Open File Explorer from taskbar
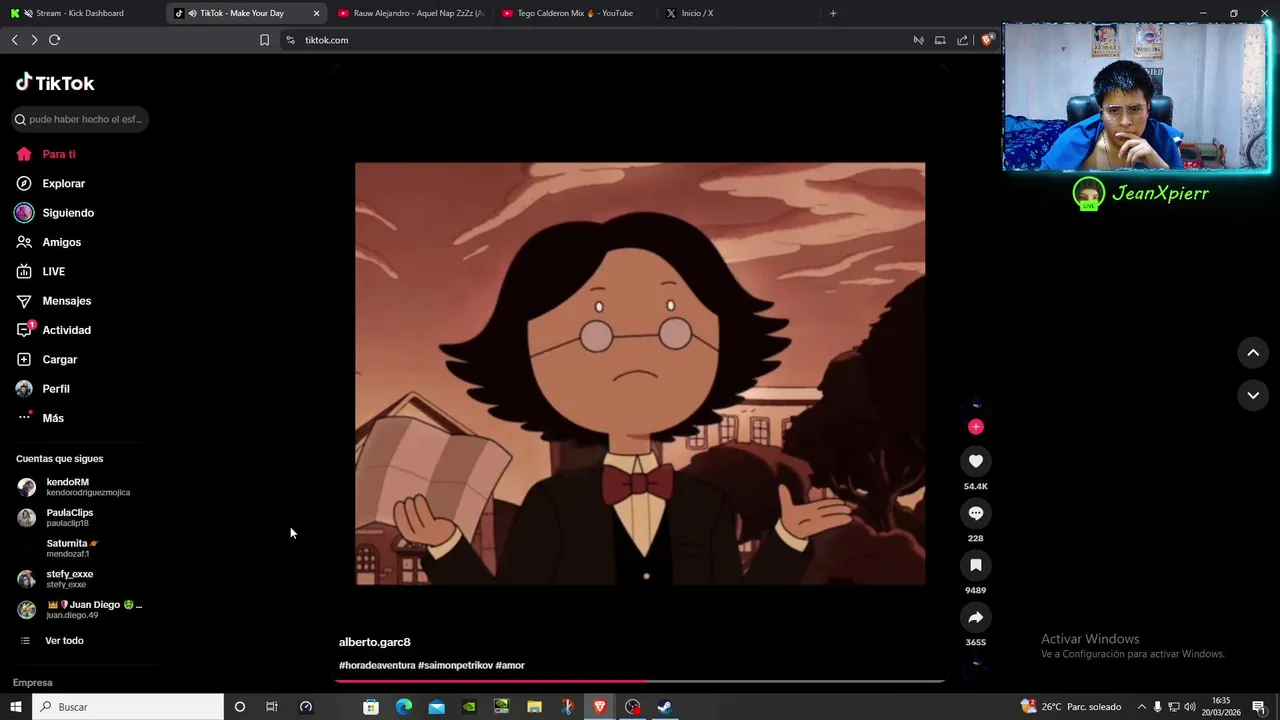 pos(534,707)
